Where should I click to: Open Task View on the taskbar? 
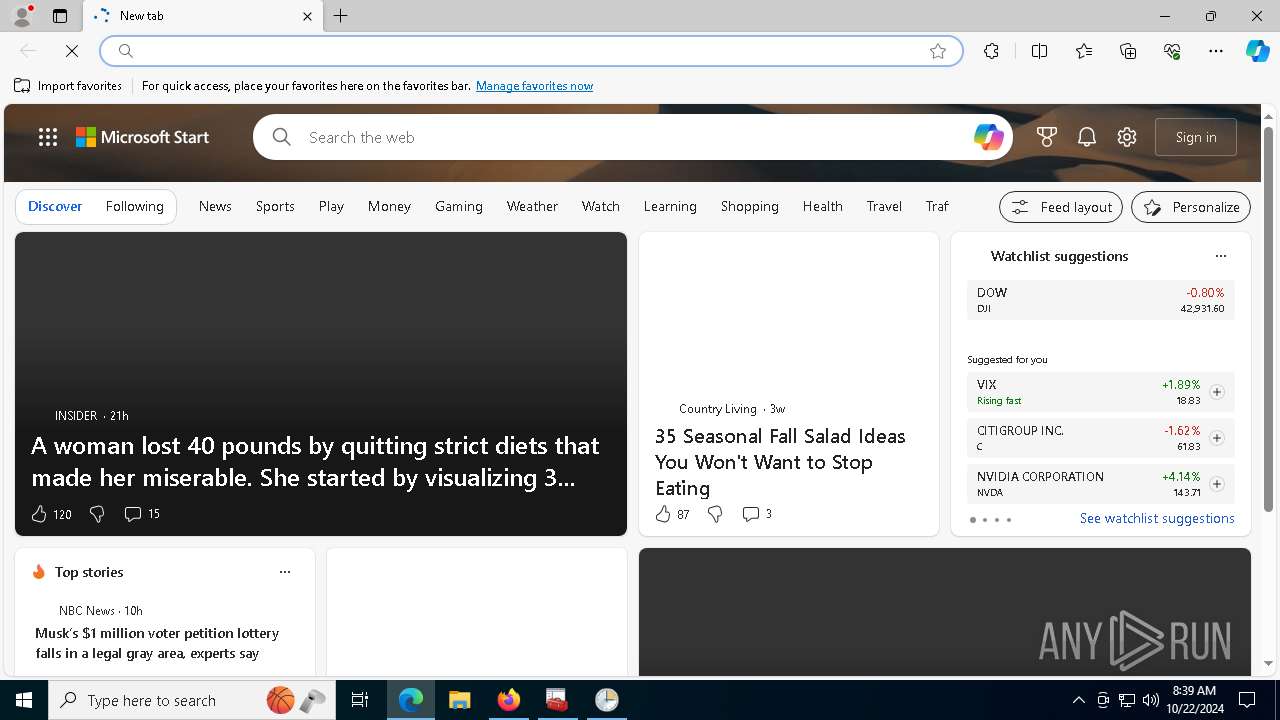pos(360,700)
